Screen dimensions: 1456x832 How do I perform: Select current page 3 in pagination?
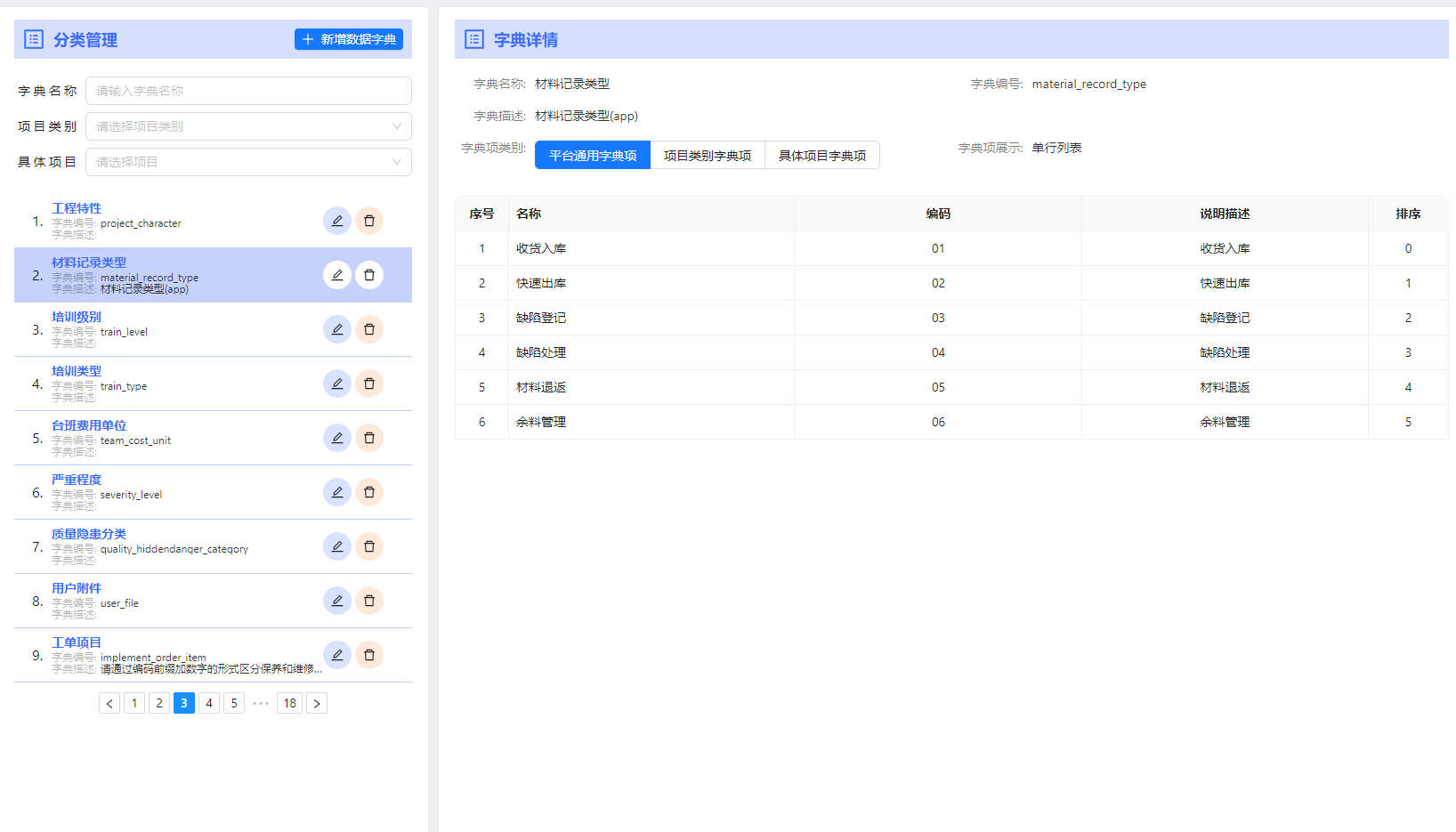(184, 703)
